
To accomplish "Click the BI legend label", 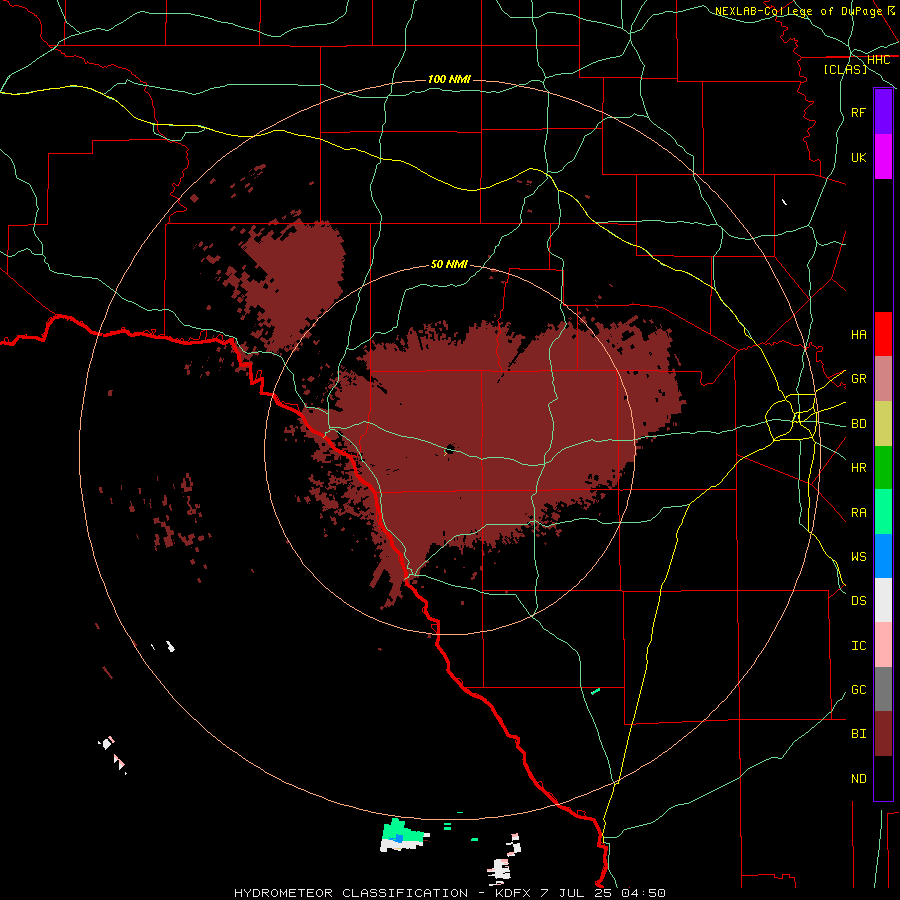I will pyautogui.click(x=858, y=734).
